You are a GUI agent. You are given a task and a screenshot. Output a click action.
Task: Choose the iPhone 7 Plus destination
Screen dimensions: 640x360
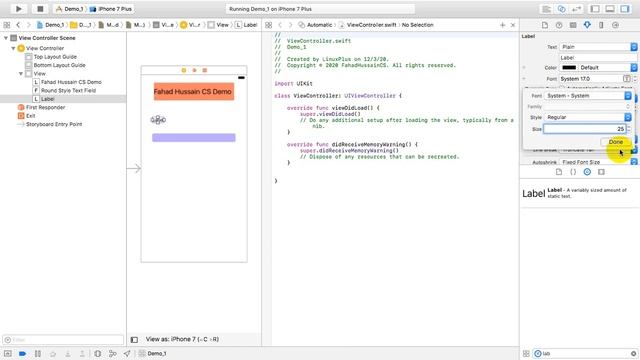tap(111, 9)
